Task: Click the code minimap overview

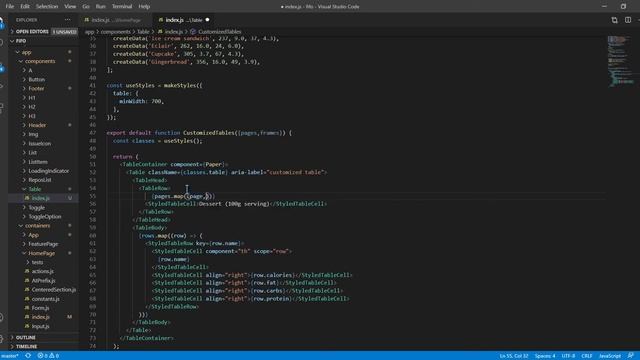Action: 621,61
